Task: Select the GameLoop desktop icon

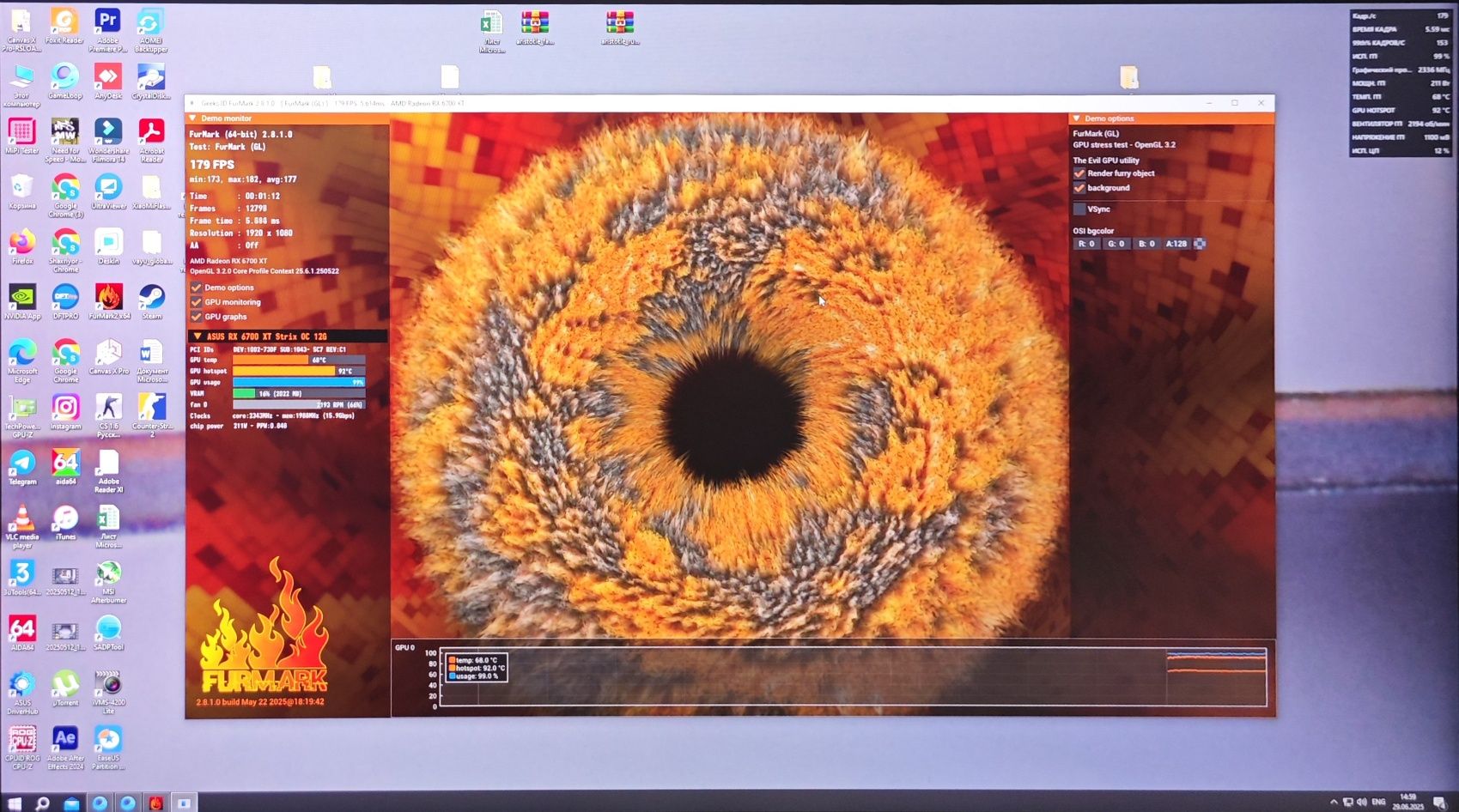Action: (64, 81)
